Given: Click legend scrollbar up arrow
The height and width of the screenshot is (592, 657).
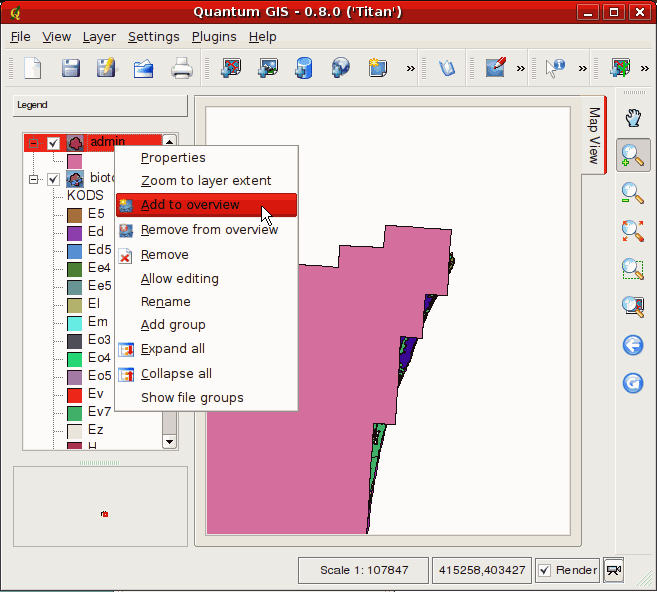Looking at the screenshot, I should (x=169, y=141).
